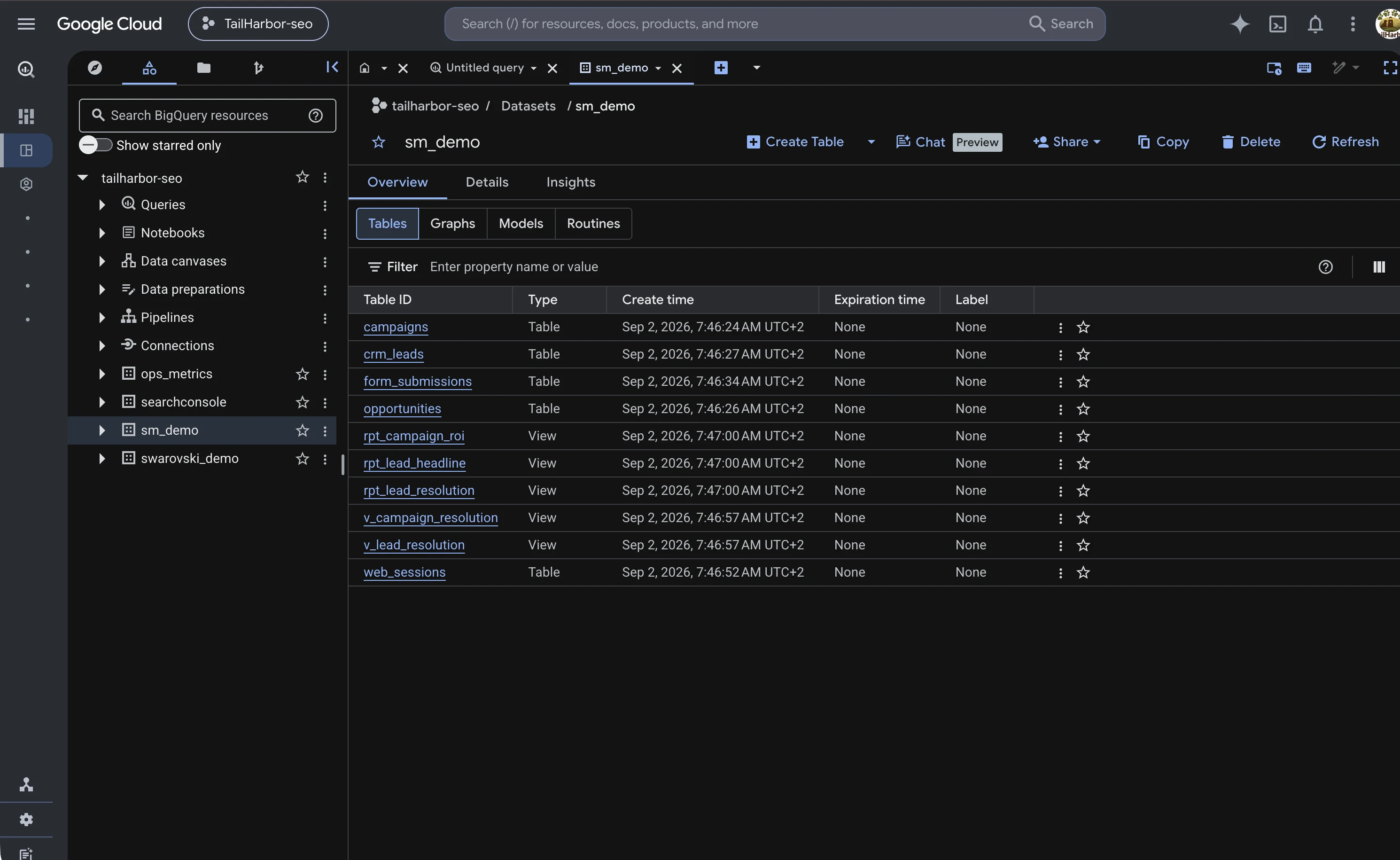Switch to the Details tab
The height and width of the screenshot is (860, 1400).
(x=487, y=182)
